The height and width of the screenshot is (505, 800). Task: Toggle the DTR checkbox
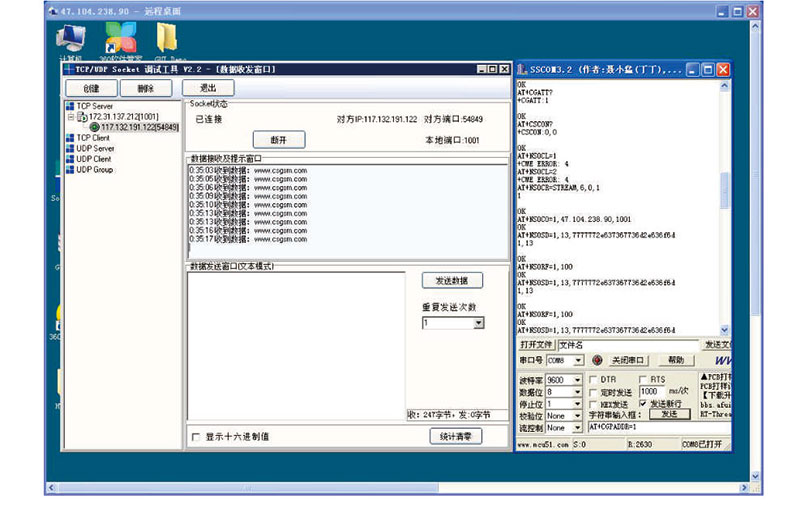pos(593,380)
